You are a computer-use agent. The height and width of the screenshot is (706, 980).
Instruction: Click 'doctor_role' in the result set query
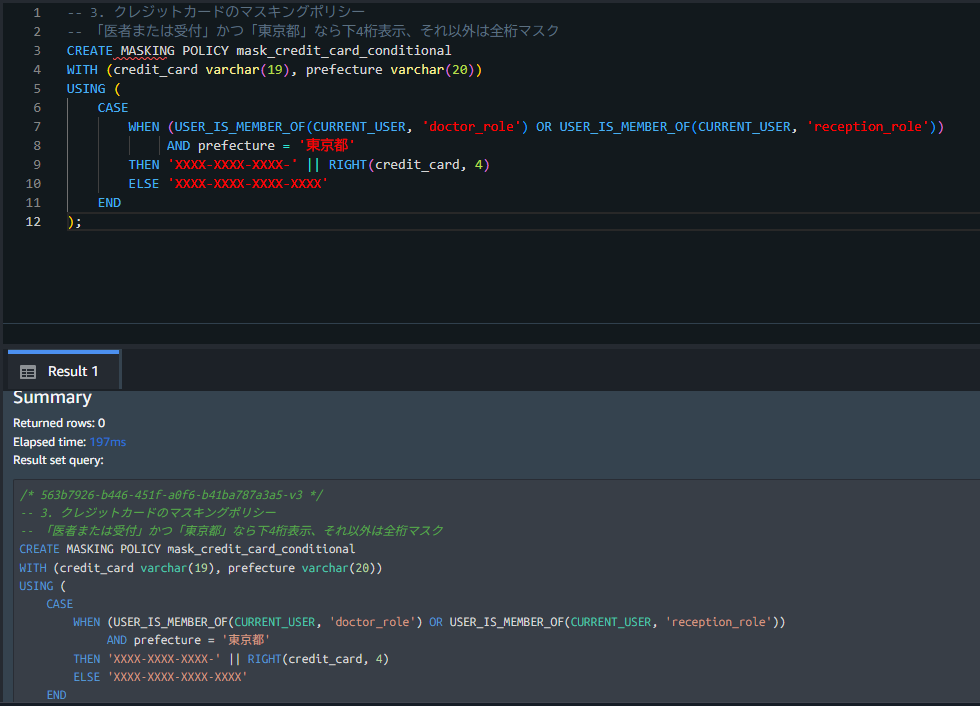(372, 622)
